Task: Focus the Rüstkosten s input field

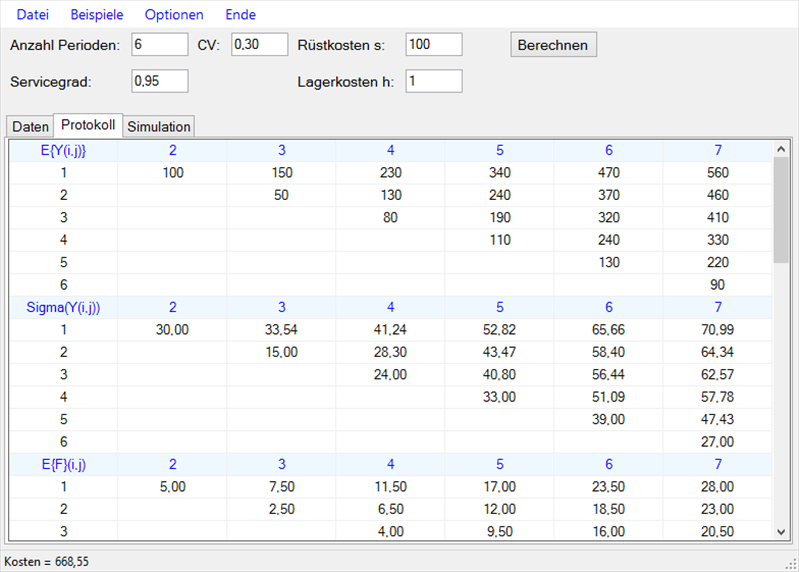Action: (x=433, y=45)
